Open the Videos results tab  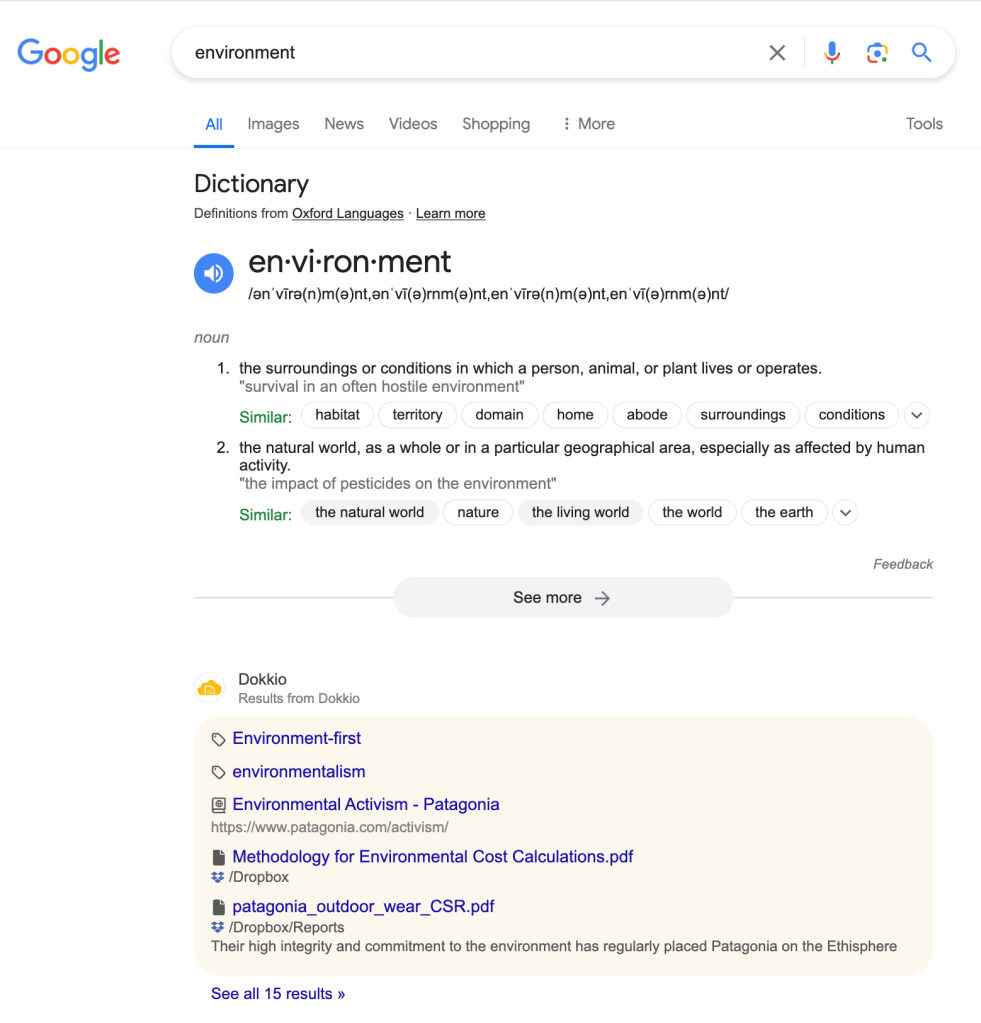click(413, 124)
